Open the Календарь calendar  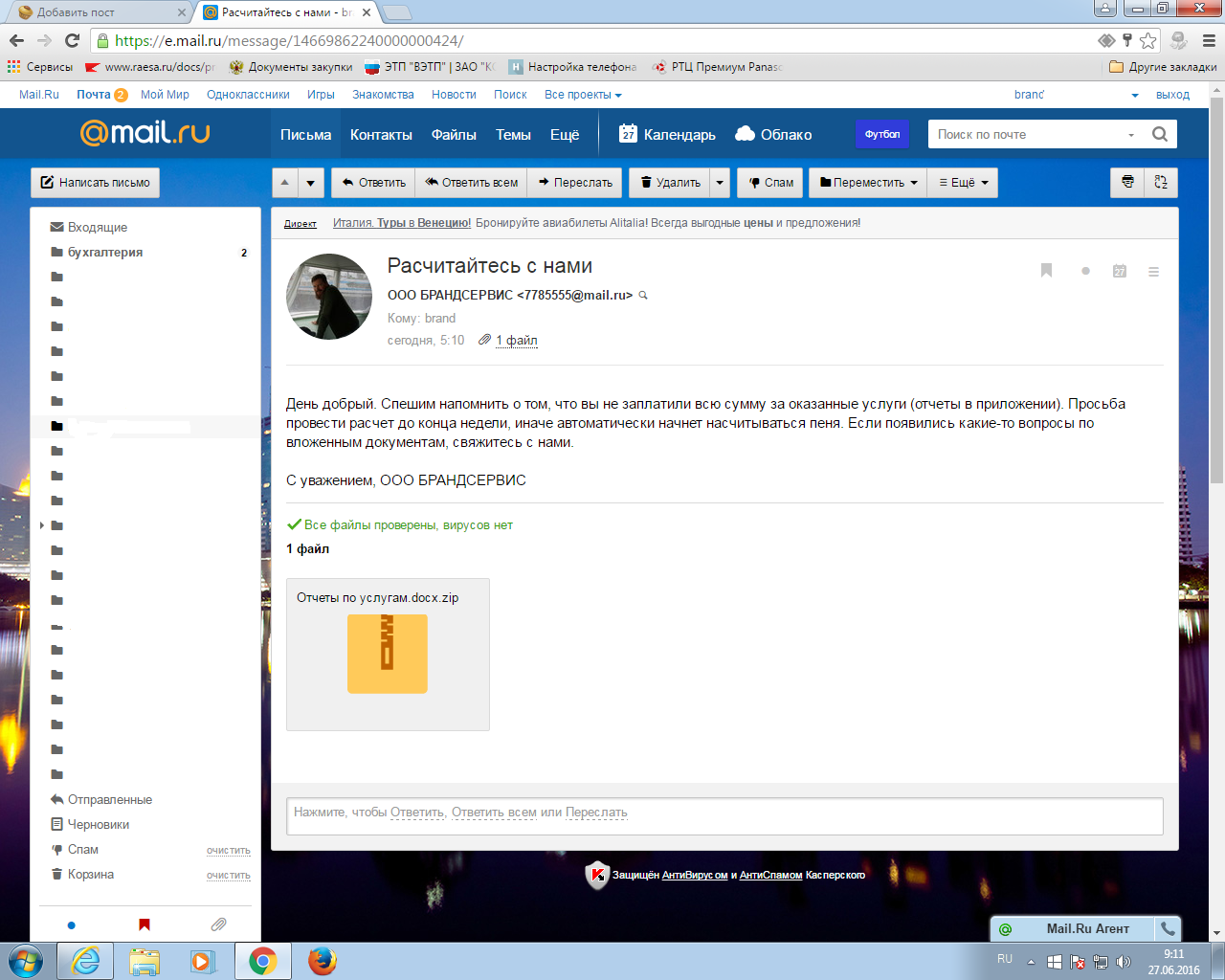click(667, 135)
